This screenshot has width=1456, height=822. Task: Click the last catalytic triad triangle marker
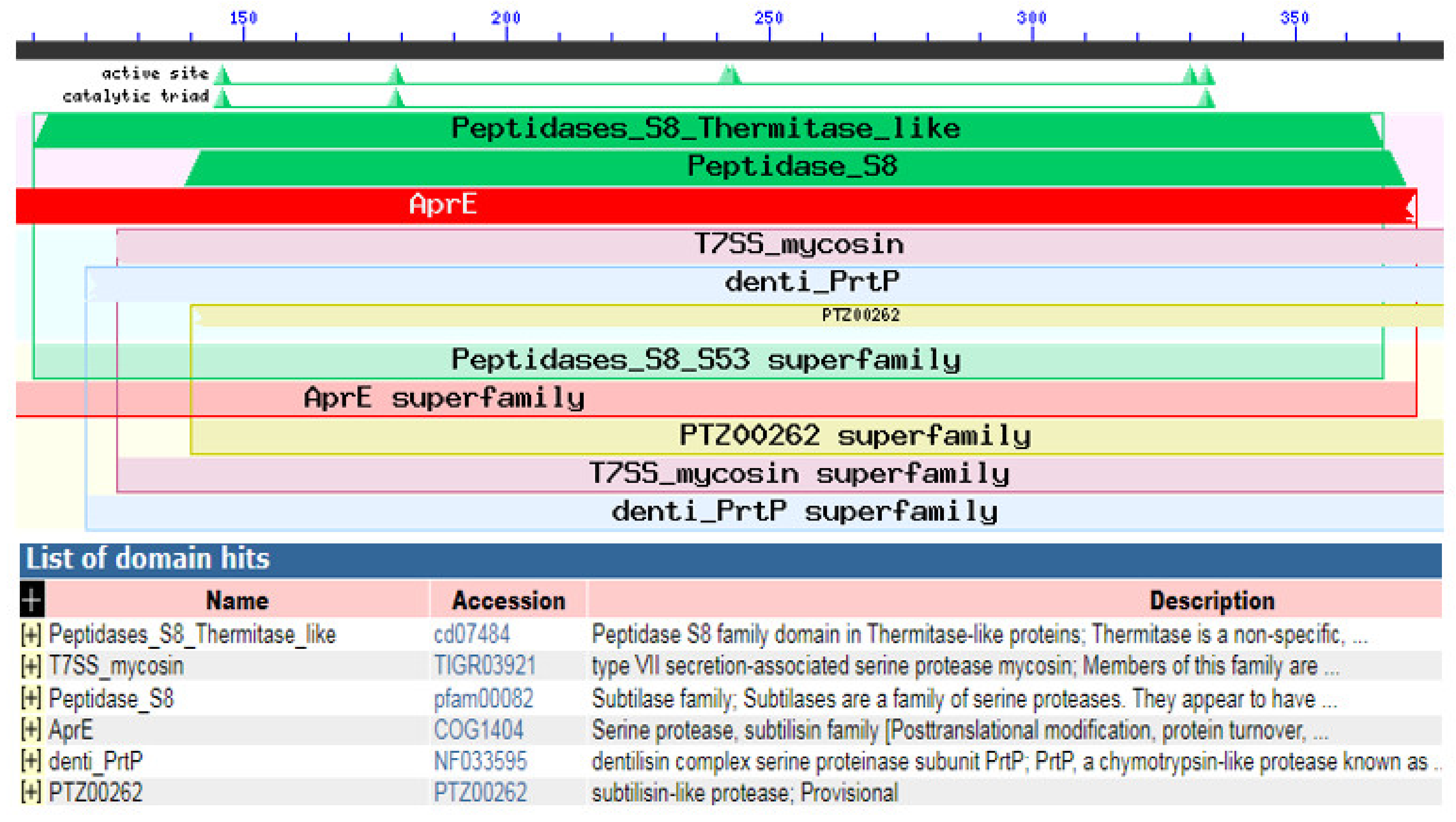pyautogui.click(x=1206, y=99)
